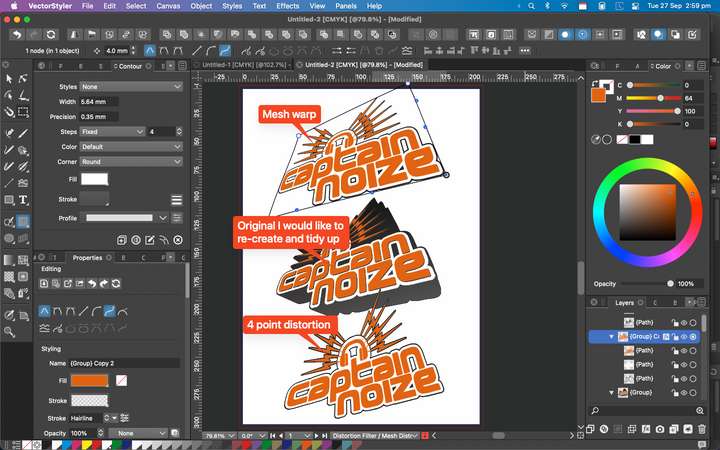The height and width of the screenshot is (450, 720).
Task: Click the Contour panel cancel (X circle) icon
Action: [178, 240]
